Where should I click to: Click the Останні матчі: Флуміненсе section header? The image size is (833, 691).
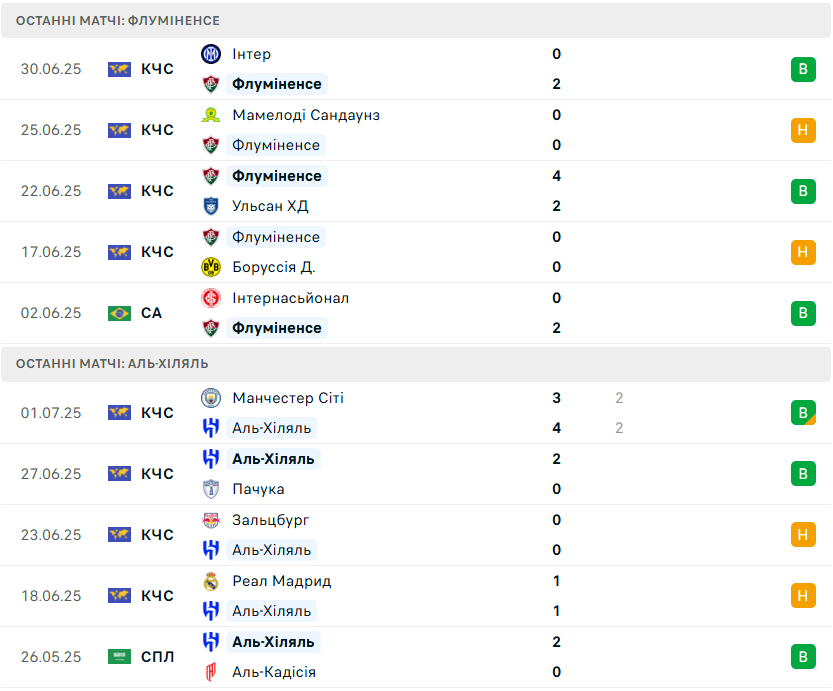[x=416, y=21]
